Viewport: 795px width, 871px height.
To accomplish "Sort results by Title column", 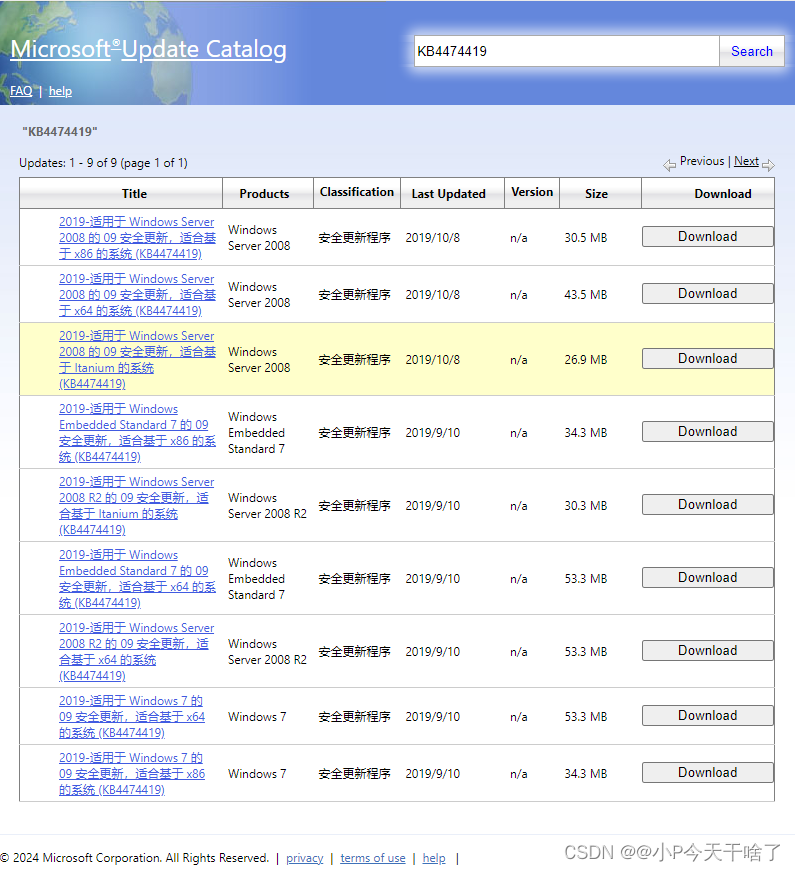I will (134, 193).
